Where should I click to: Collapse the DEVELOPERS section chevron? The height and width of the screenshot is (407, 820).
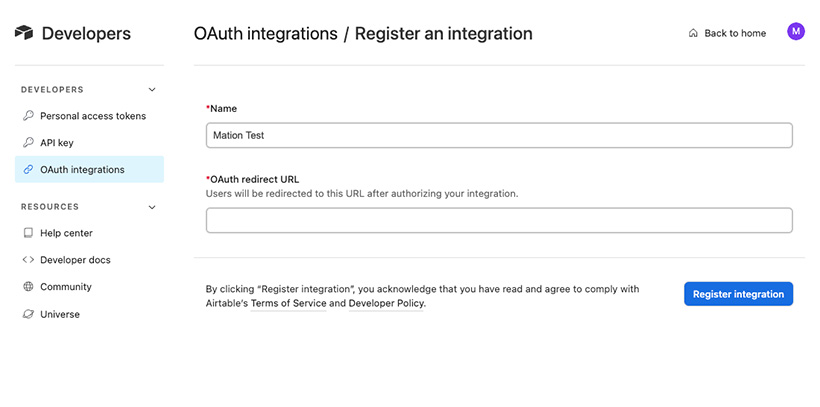tap(152, 89)
